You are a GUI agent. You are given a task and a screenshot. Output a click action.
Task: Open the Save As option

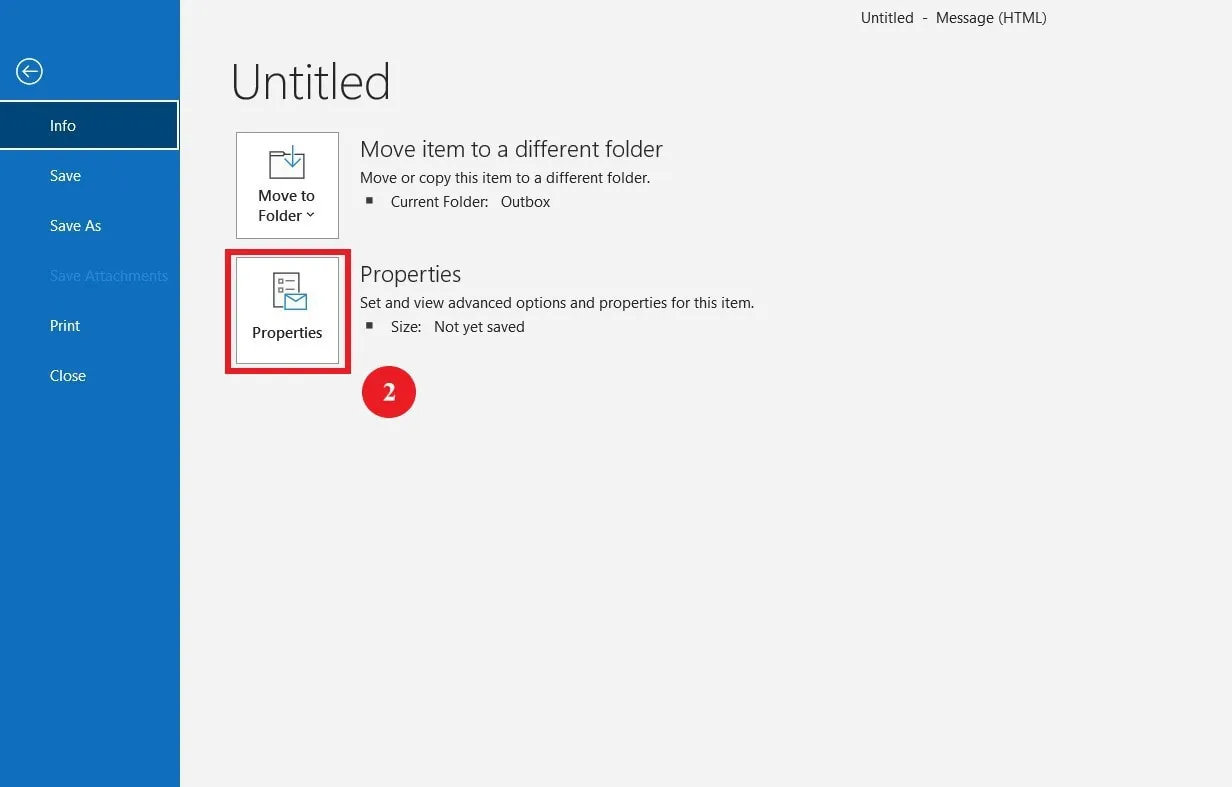tap(75, 226)
